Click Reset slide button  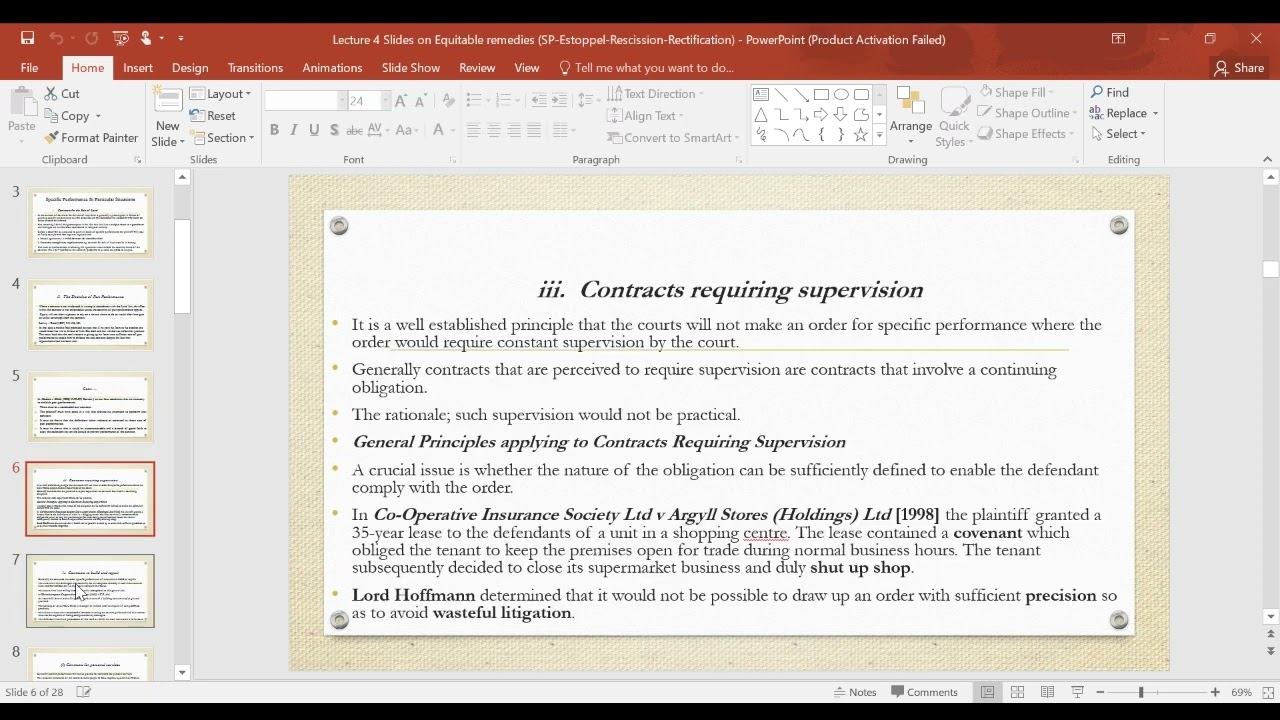tap(212, 116)
